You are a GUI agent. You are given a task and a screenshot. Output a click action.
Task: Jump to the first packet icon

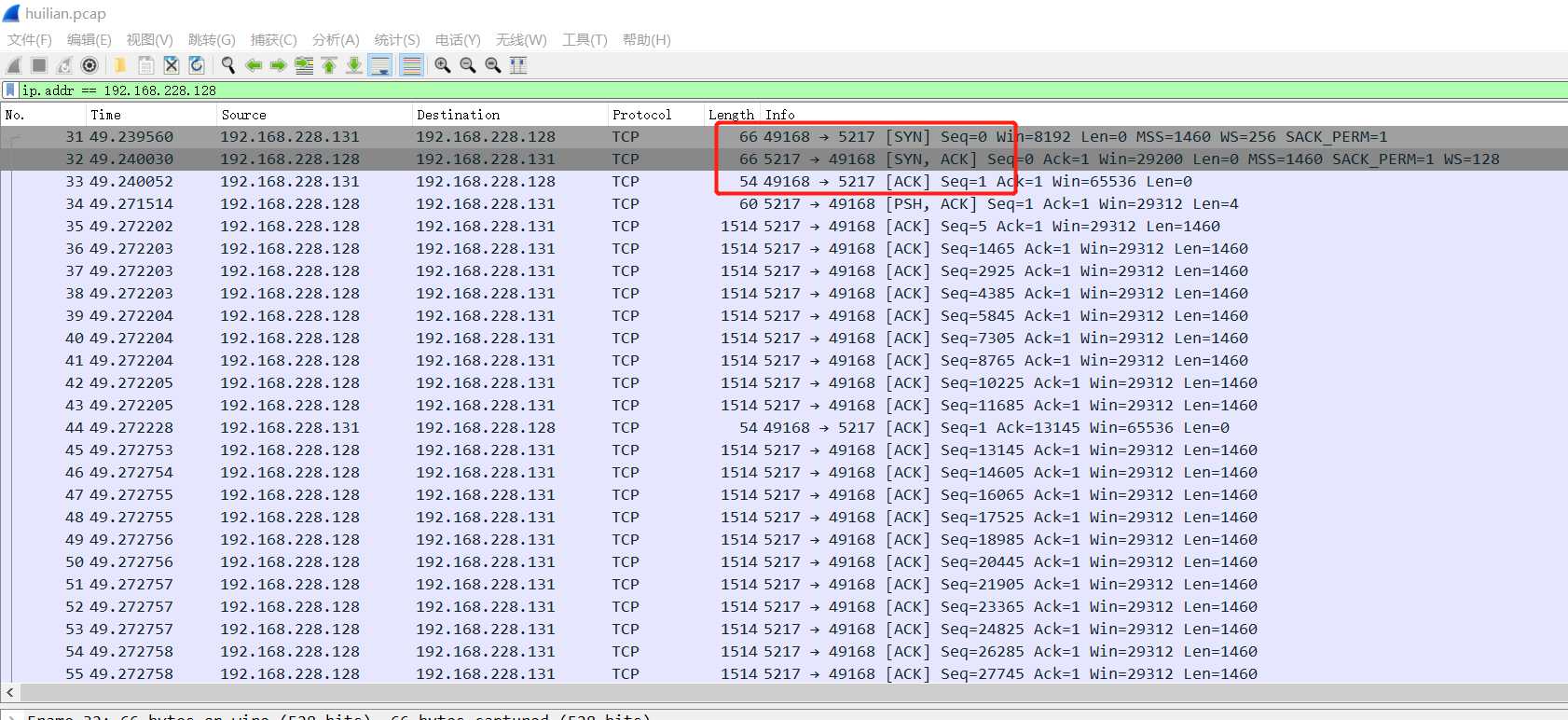click(x=329, y=65)
